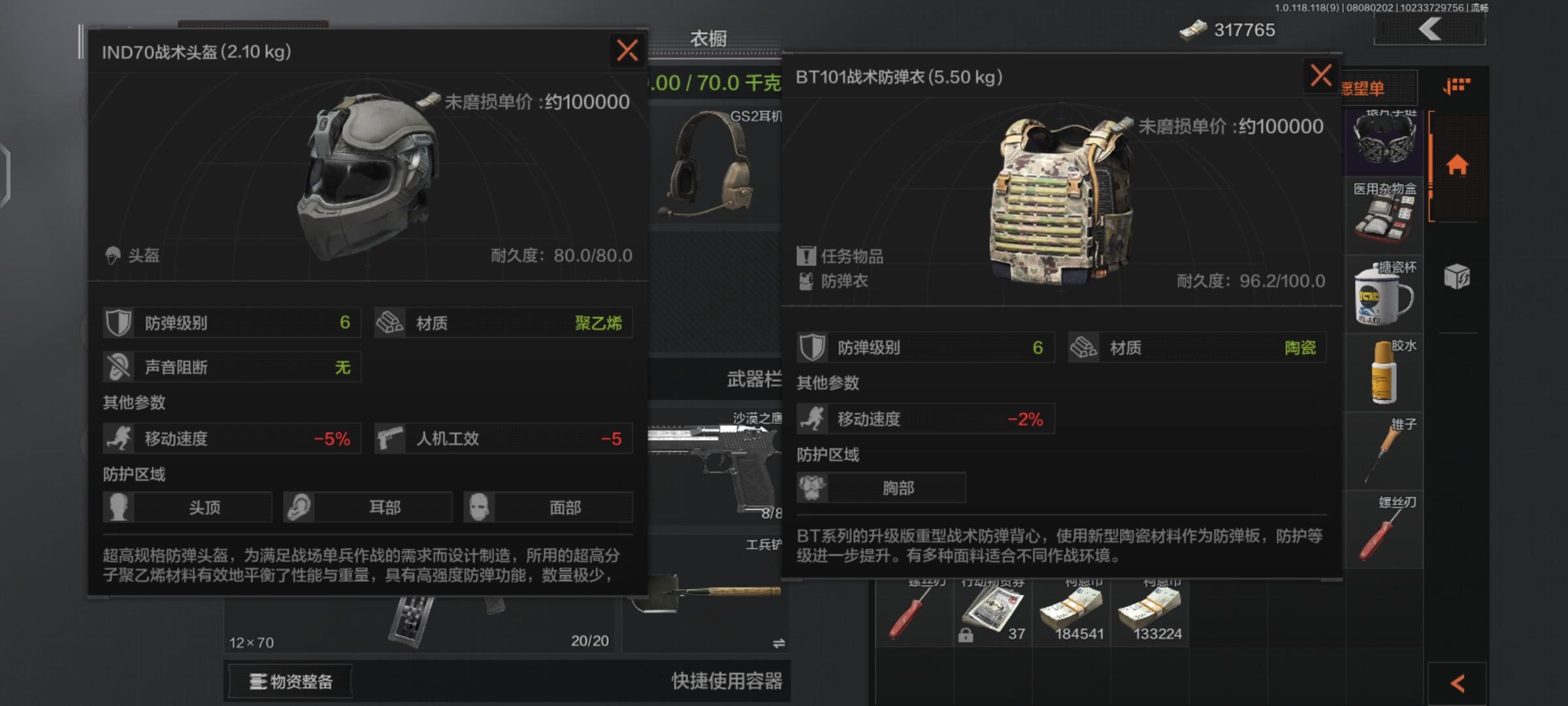The image size is (1568, 706).
Task: Click the orange filter icon beside 愿望单
Action: pos(1457,86)
